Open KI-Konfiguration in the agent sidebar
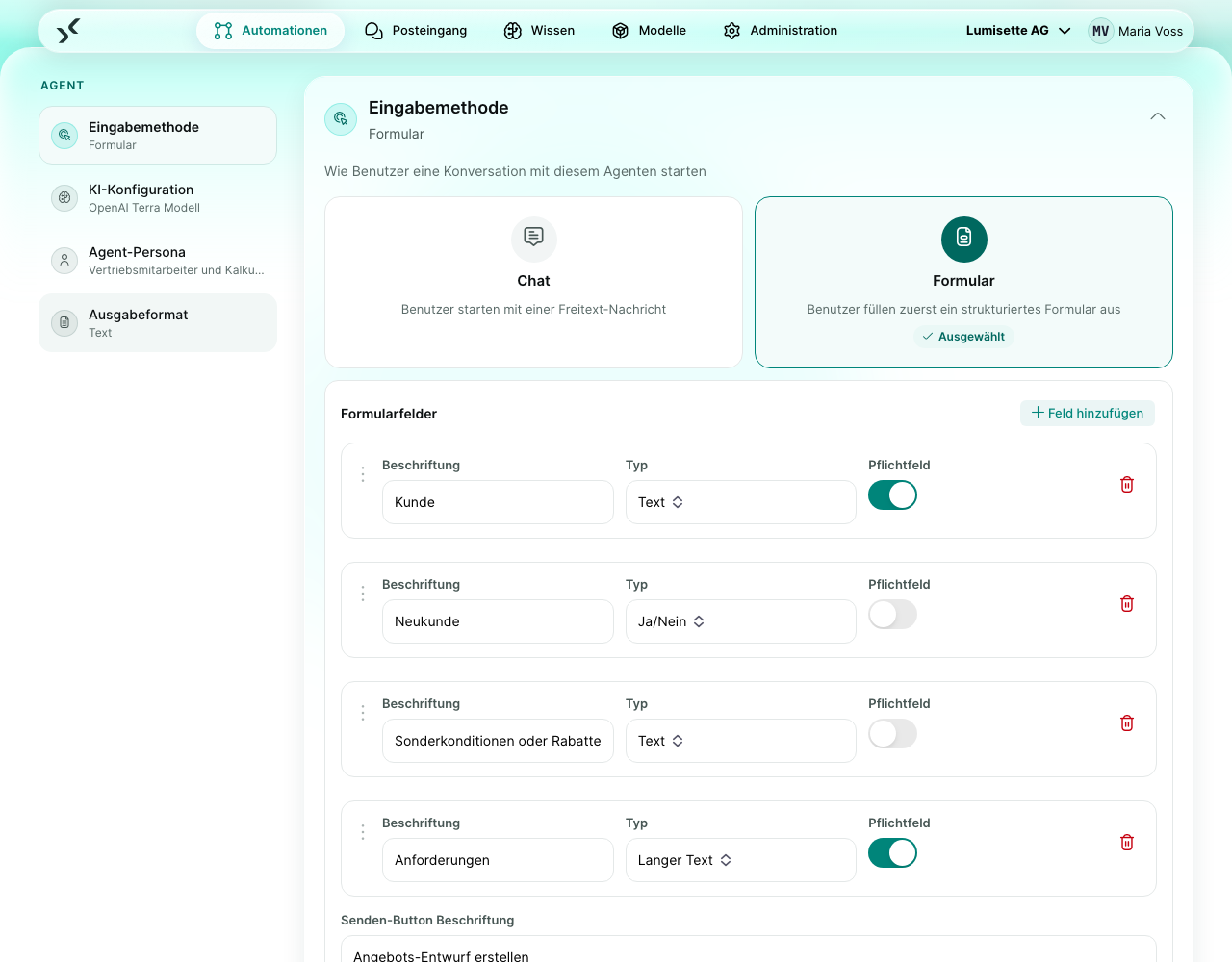 pos(158,197)
